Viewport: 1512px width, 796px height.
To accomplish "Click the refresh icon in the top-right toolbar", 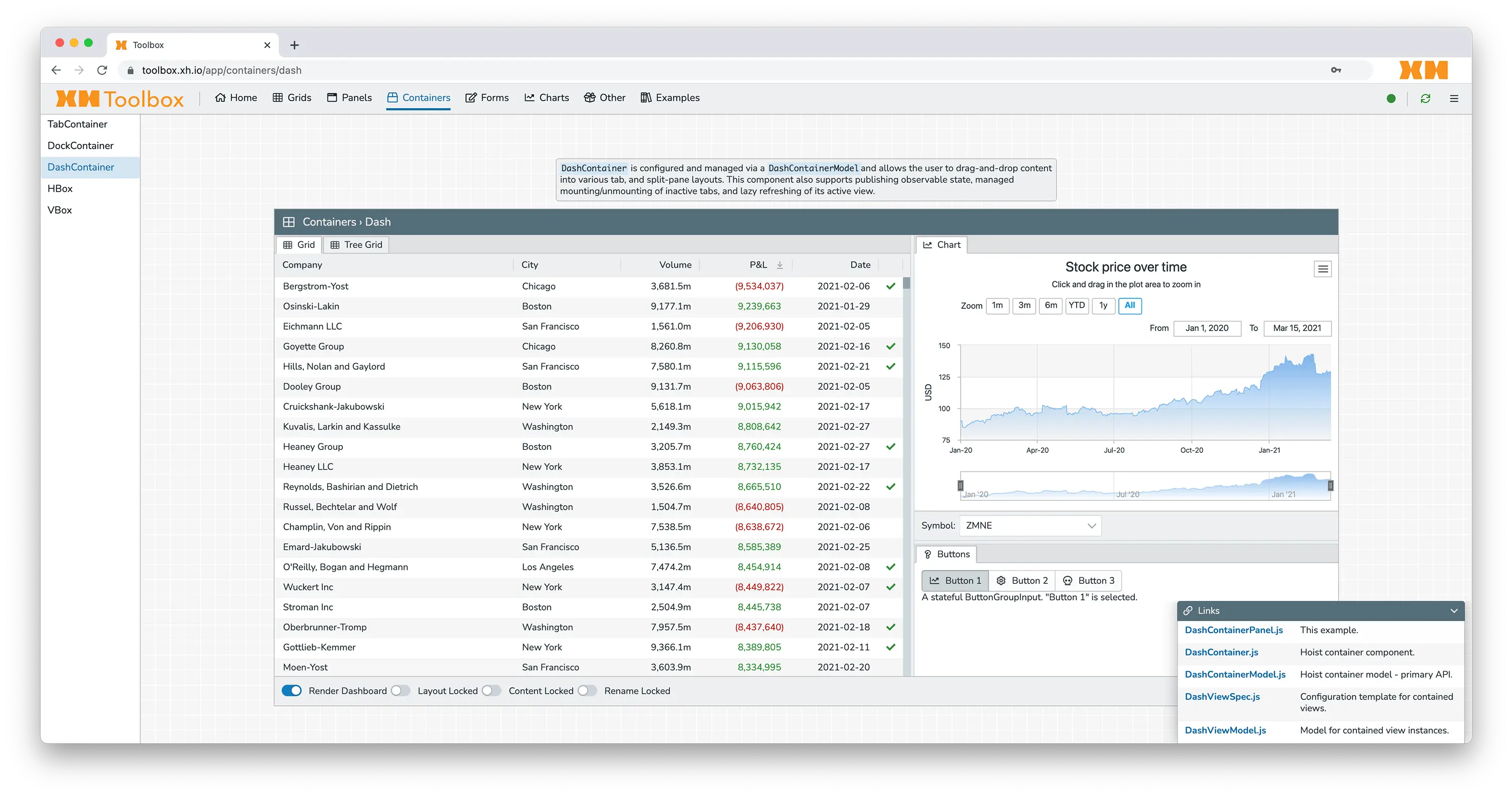I will 1425,98.
